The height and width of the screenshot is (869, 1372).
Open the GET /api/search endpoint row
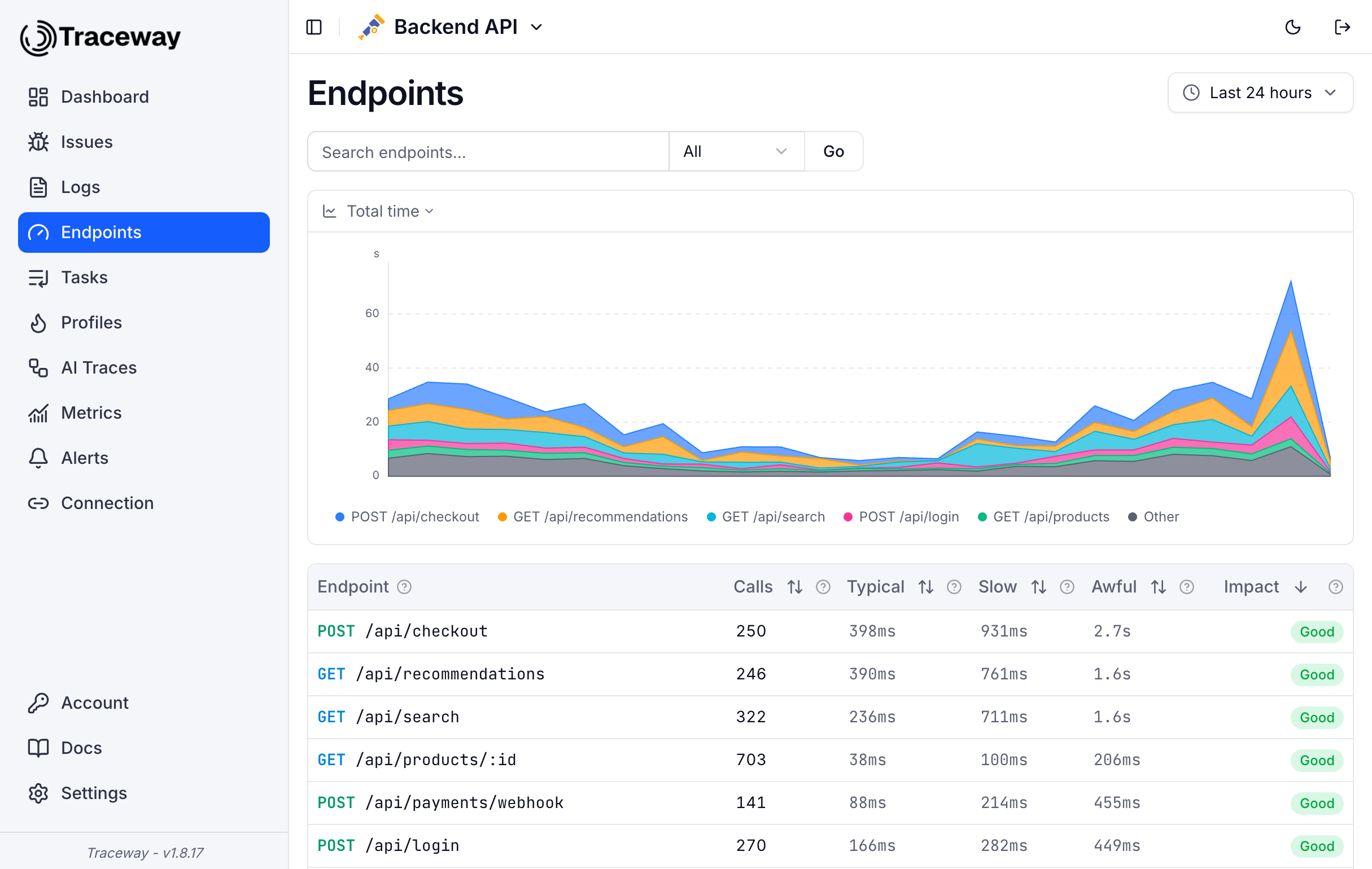pyautogui.click(x=830, y=717)
